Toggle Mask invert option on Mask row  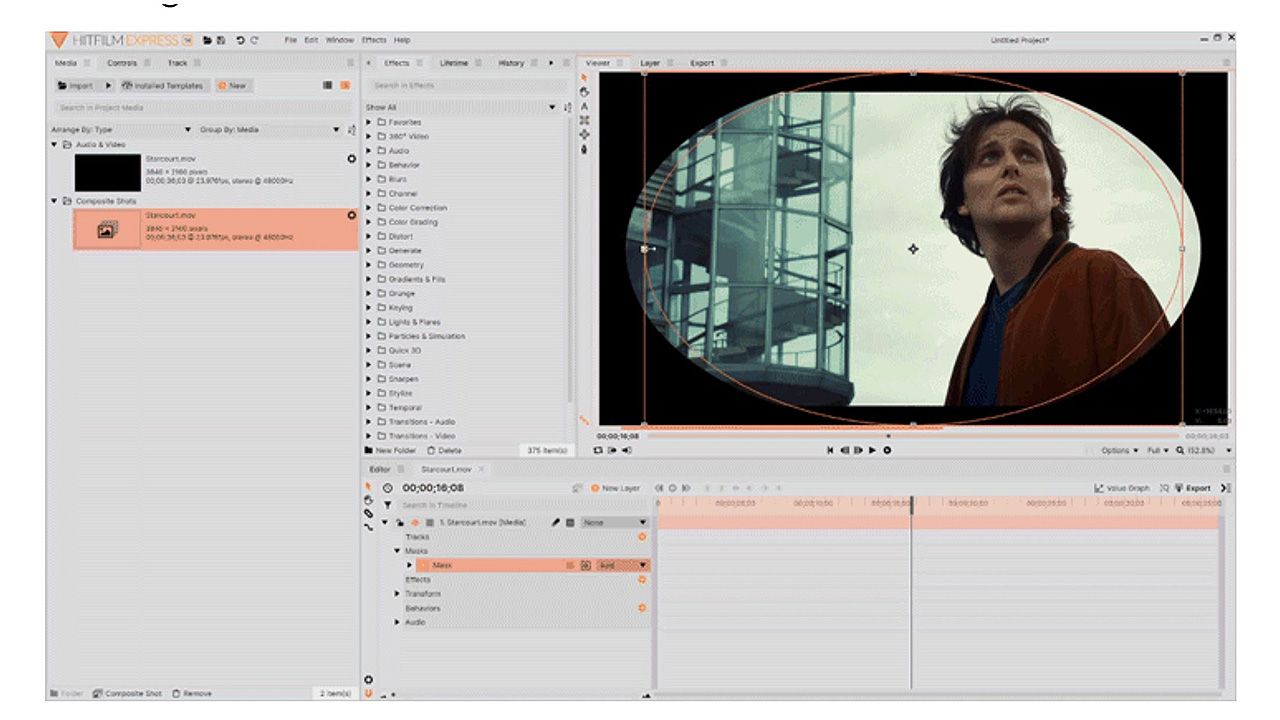[x=586, y=565]
